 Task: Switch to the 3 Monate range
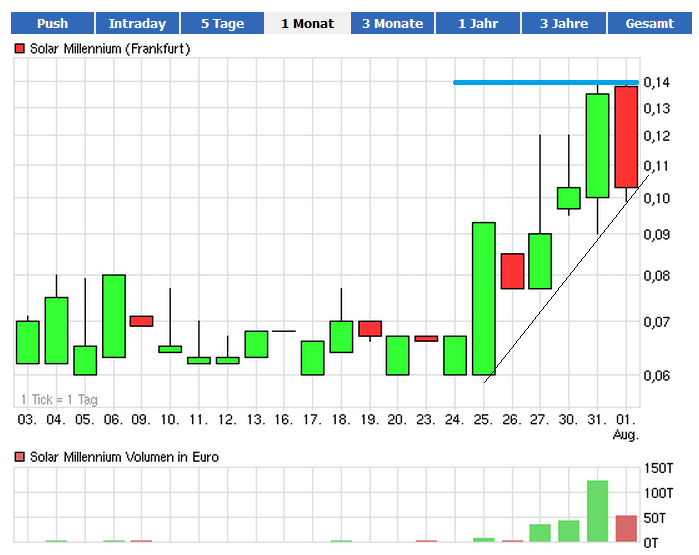[x=393, y=23]
